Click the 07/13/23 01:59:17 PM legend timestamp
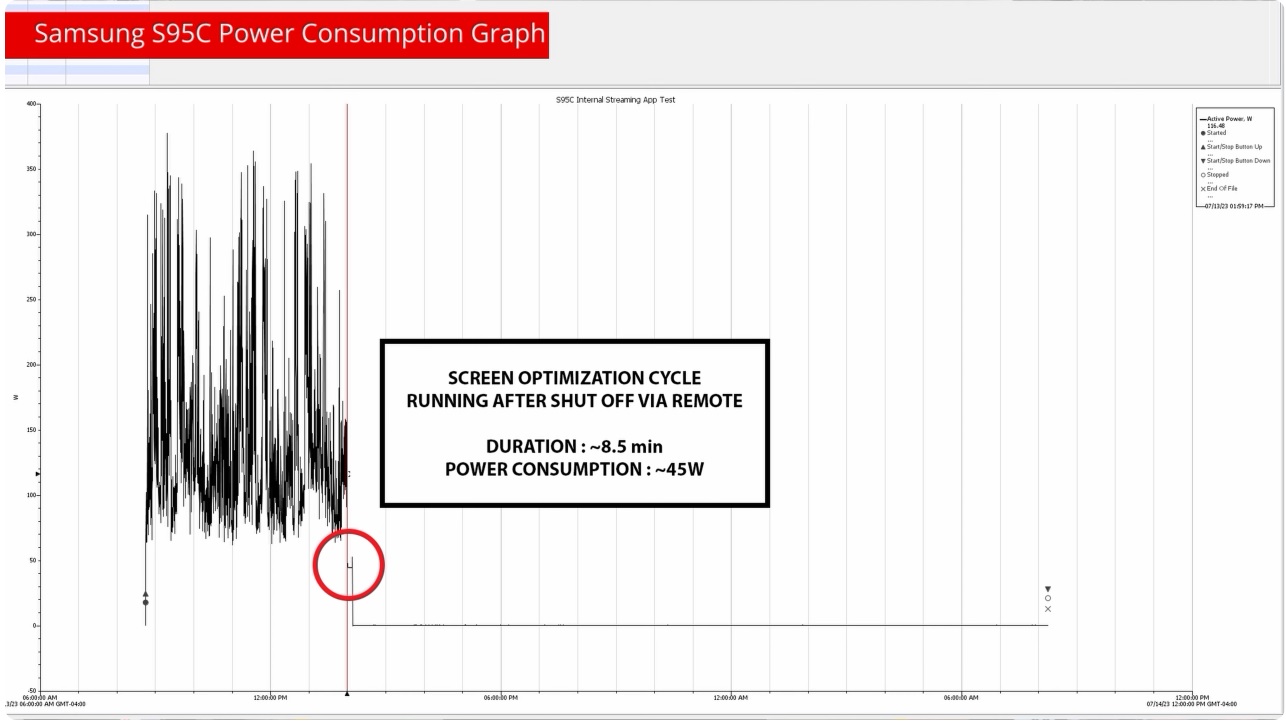The image size is (1286, 722). click(x=1234, y=206)
